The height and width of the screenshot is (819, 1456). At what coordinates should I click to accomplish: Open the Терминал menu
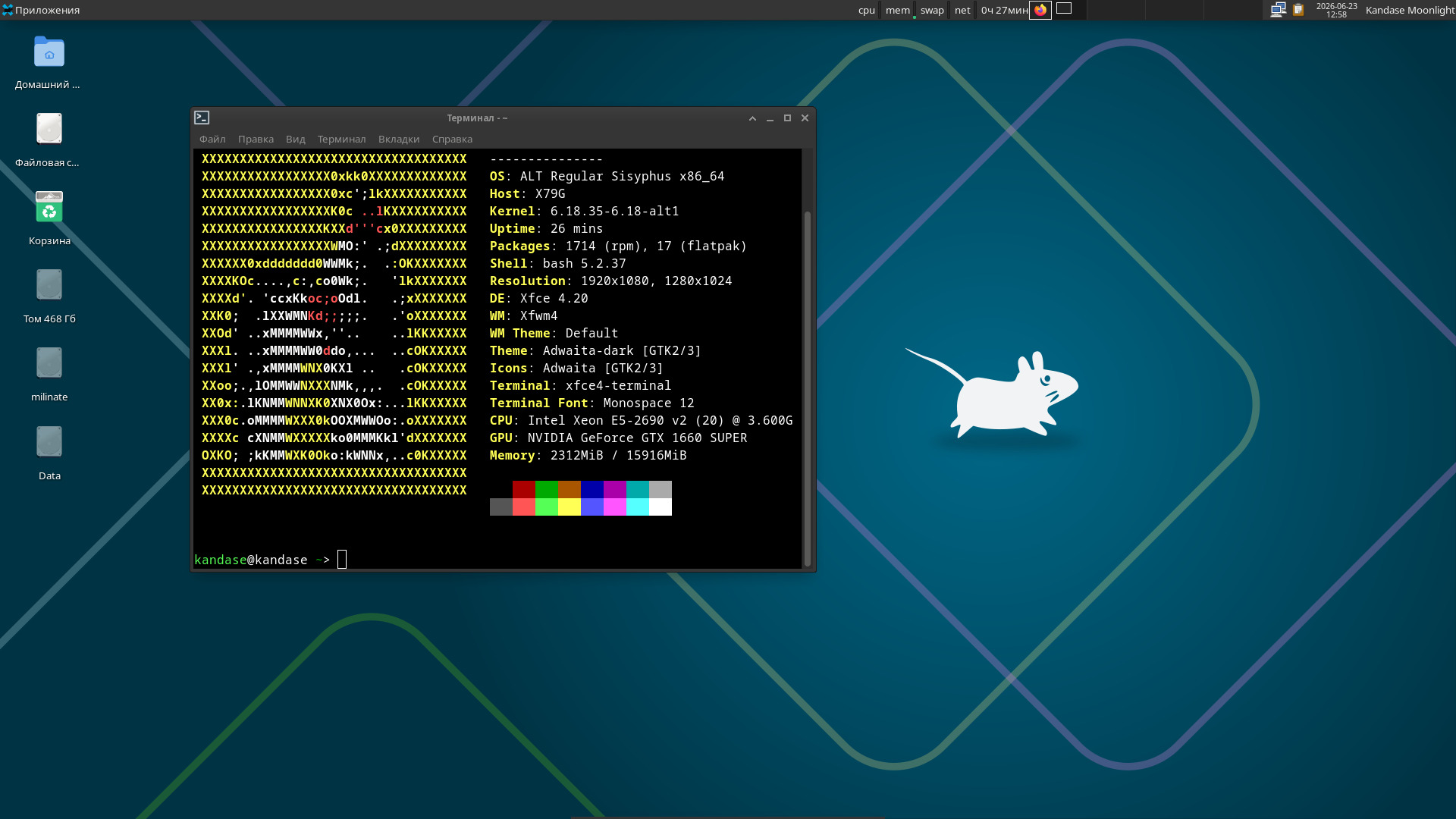pos(341,139)
